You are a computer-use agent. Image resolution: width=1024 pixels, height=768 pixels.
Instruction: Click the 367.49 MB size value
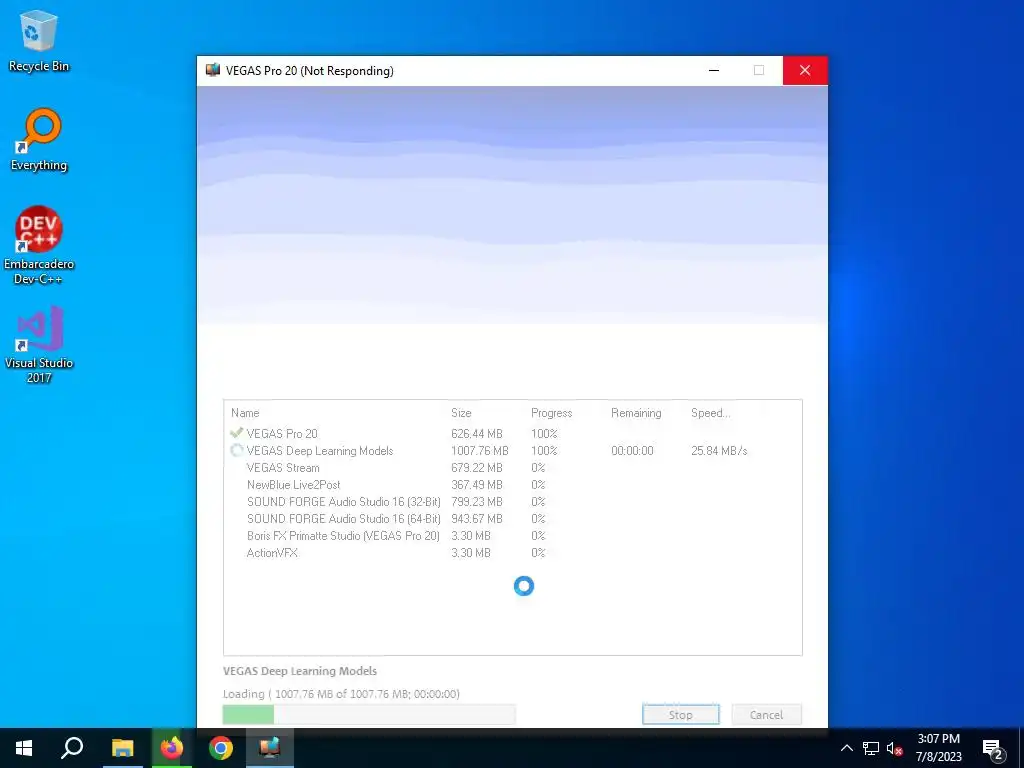(x=477, y=484)
